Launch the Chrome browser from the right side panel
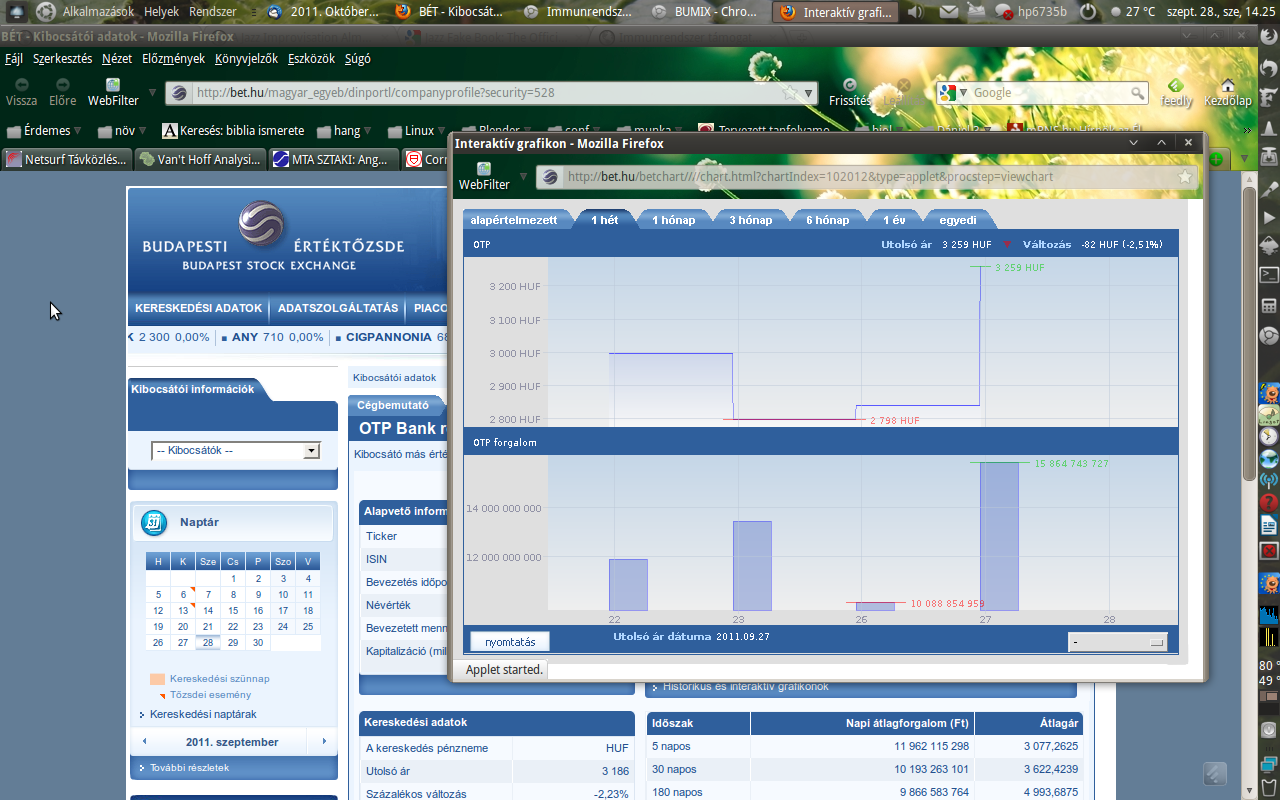The image size is (1280, 800). [1268, 336]
